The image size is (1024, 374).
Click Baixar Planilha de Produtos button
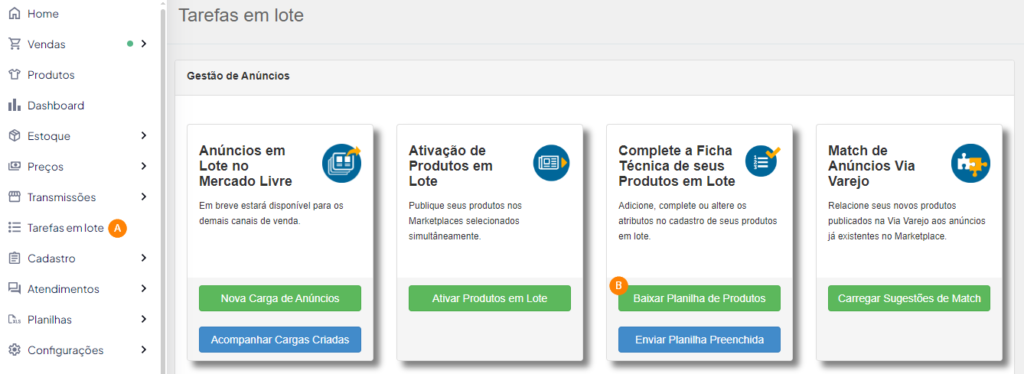click(x=699, y=298)
